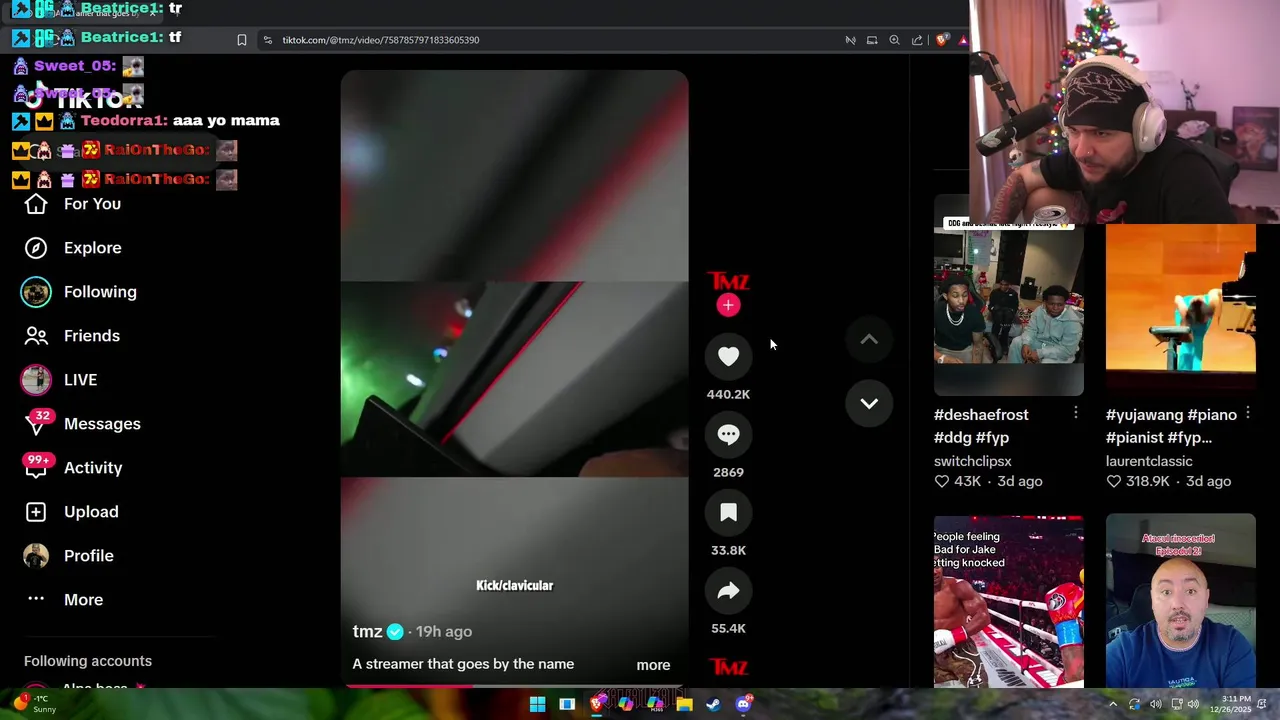Open Messages in the sidebar
Viewport: 1280px width, 720px height.
pos(102,424)
